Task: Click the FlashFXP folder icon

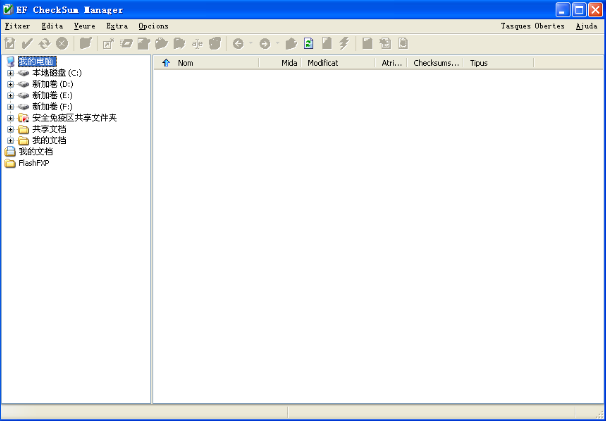Action: pyautogui.click(x=10, y=164)
